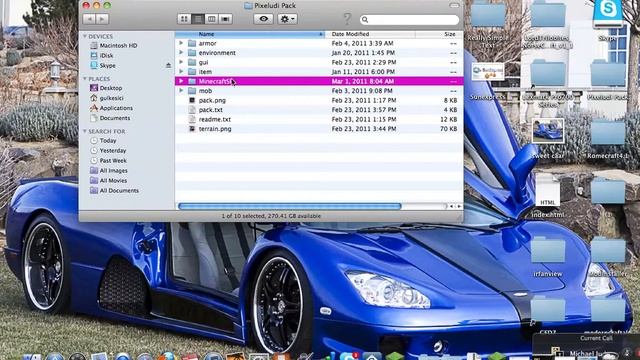Screen dimensions: 640x360
Task: Expand the armor folder disclosure triangle
Action: (x=181, y=43)
